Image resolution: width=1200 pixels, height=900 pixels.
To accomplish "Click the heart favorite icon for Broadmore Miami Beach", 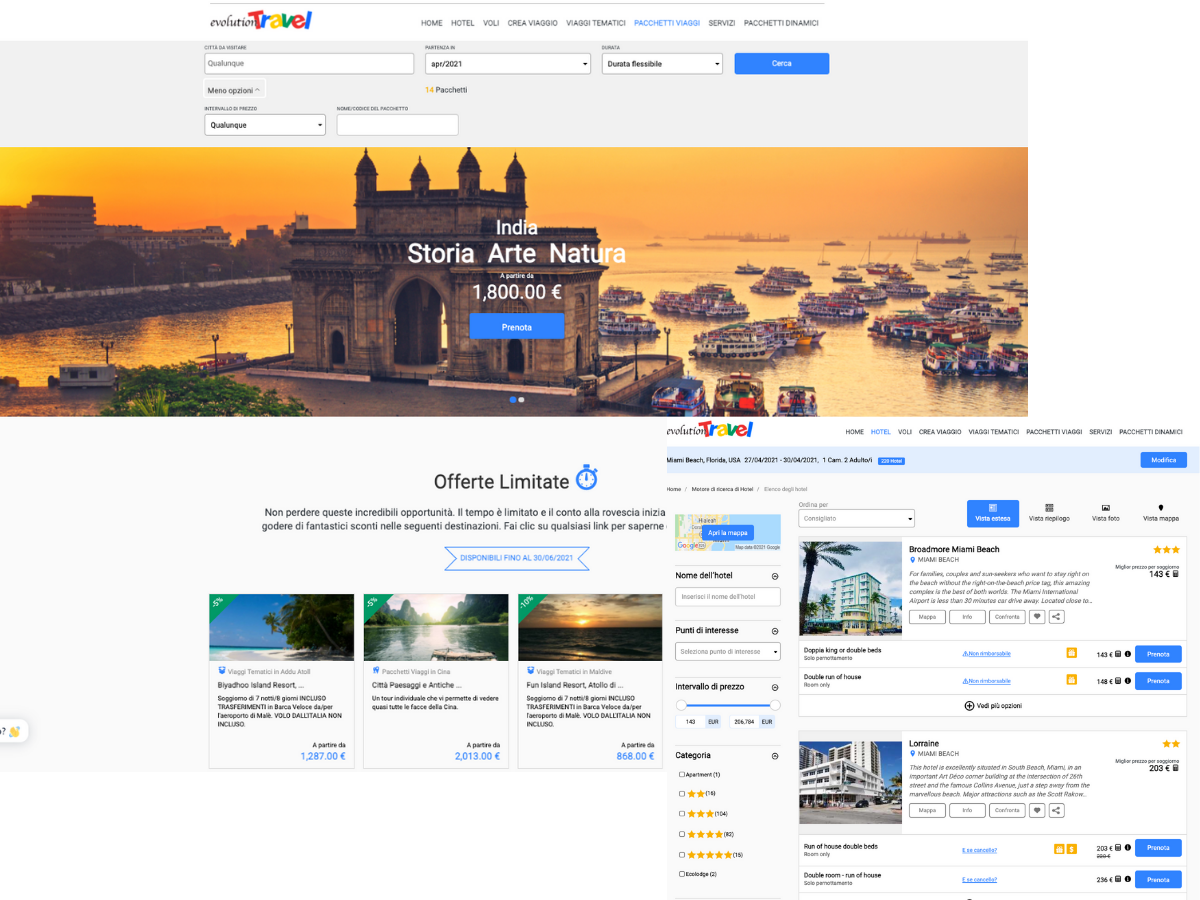I will click(x=1037, y=617).
